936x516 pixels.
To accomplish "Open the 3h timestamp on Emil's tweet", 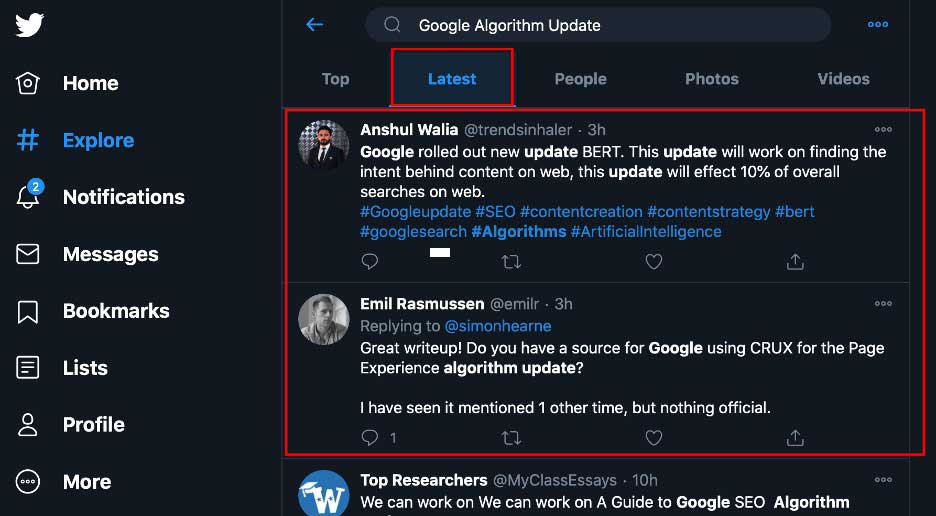I will point(563,303).
